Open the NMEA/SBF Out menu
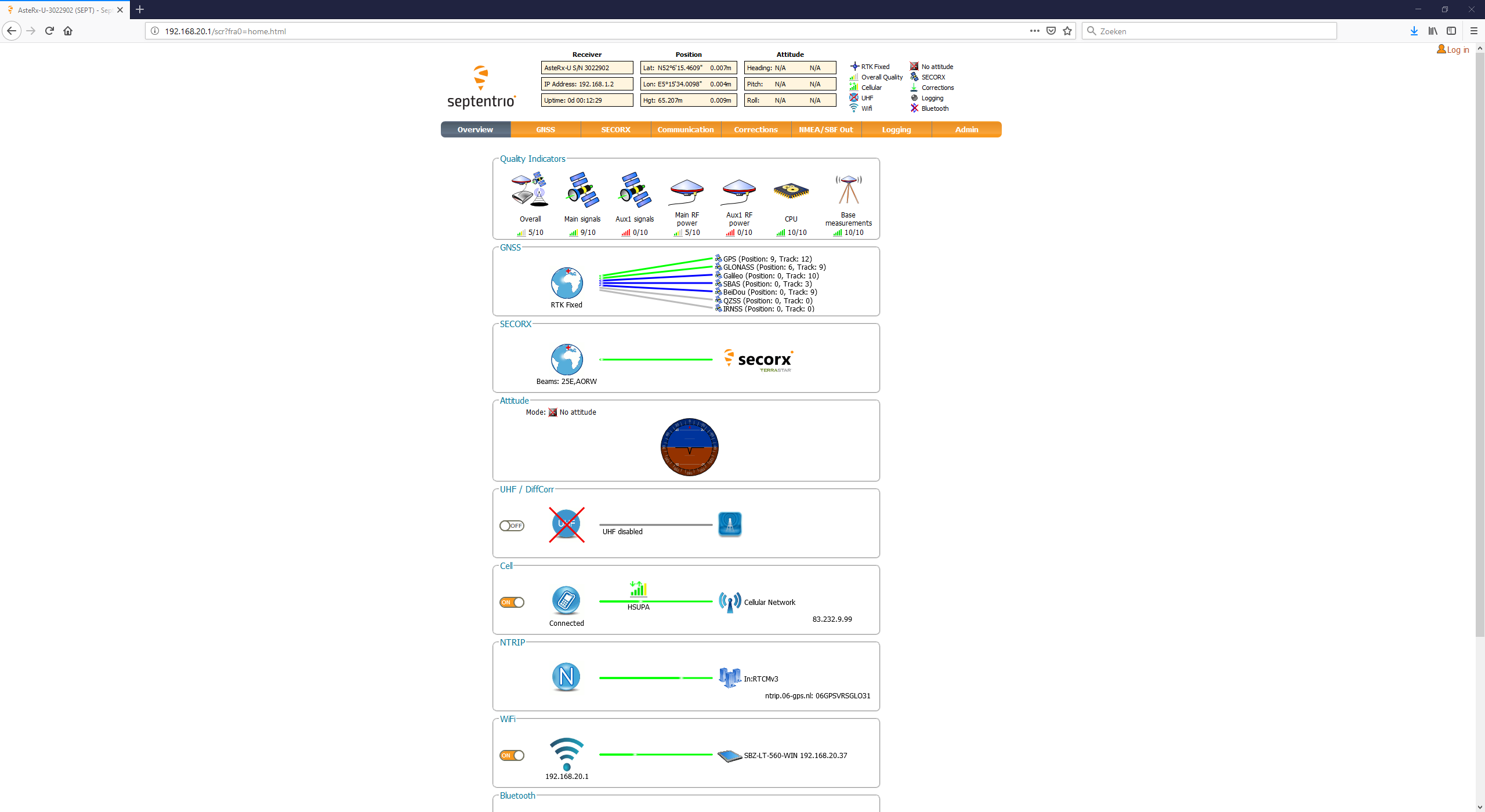The height and width of the screenshot is (812, 1485). click(x=825, y=129)
